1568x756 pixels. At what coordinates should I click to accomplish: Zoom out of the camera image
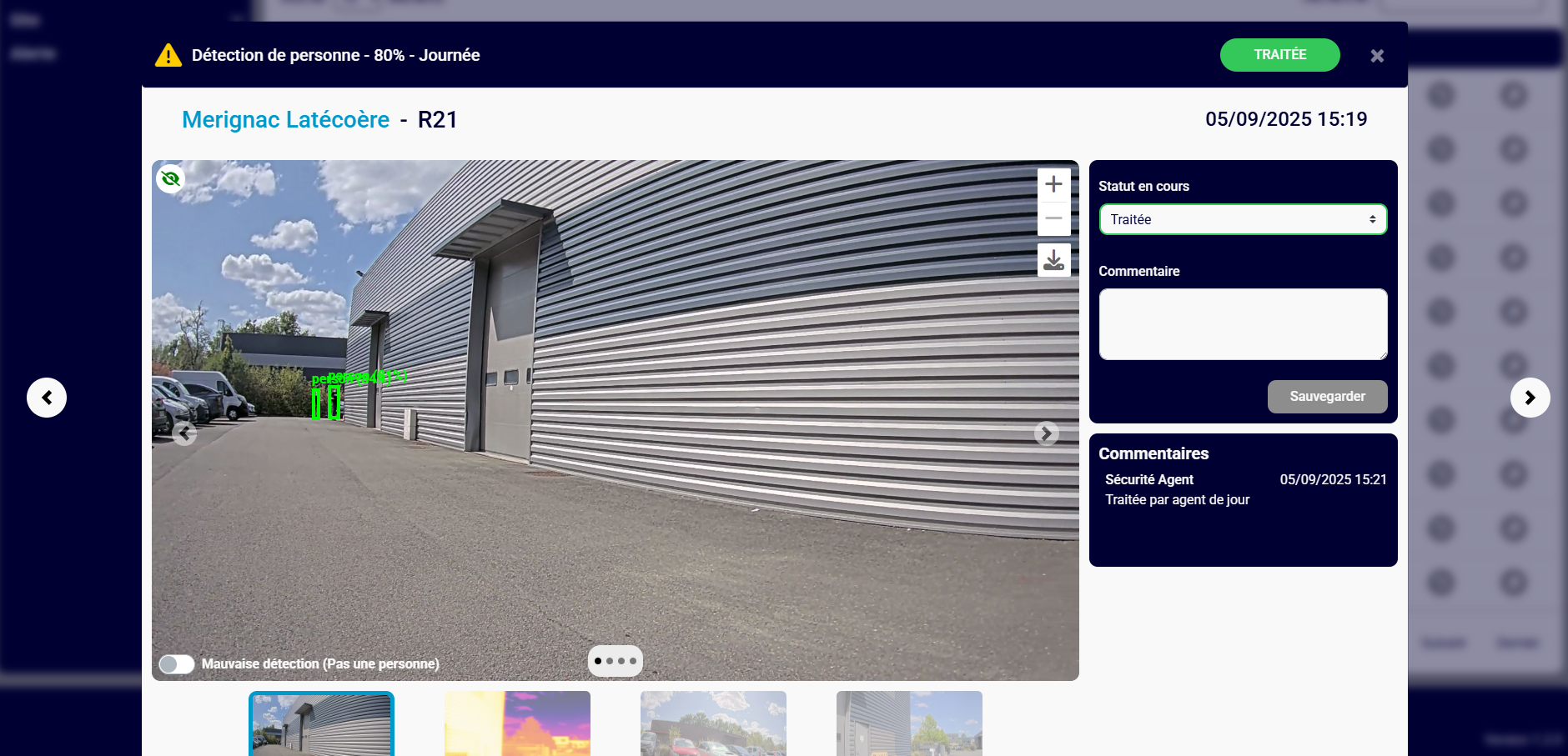1053,218
